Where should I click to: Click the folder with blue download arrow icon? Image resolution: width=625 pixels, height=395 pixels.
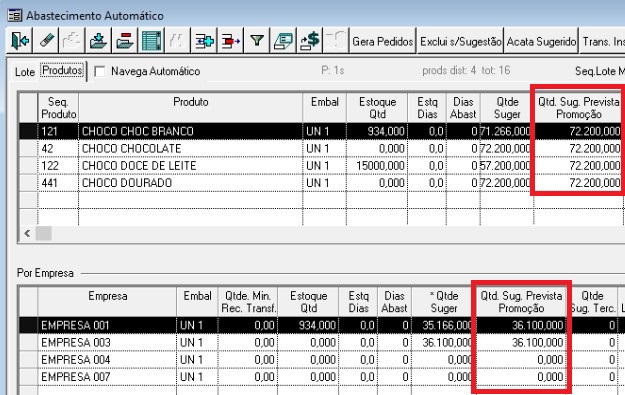pos(98,41)
